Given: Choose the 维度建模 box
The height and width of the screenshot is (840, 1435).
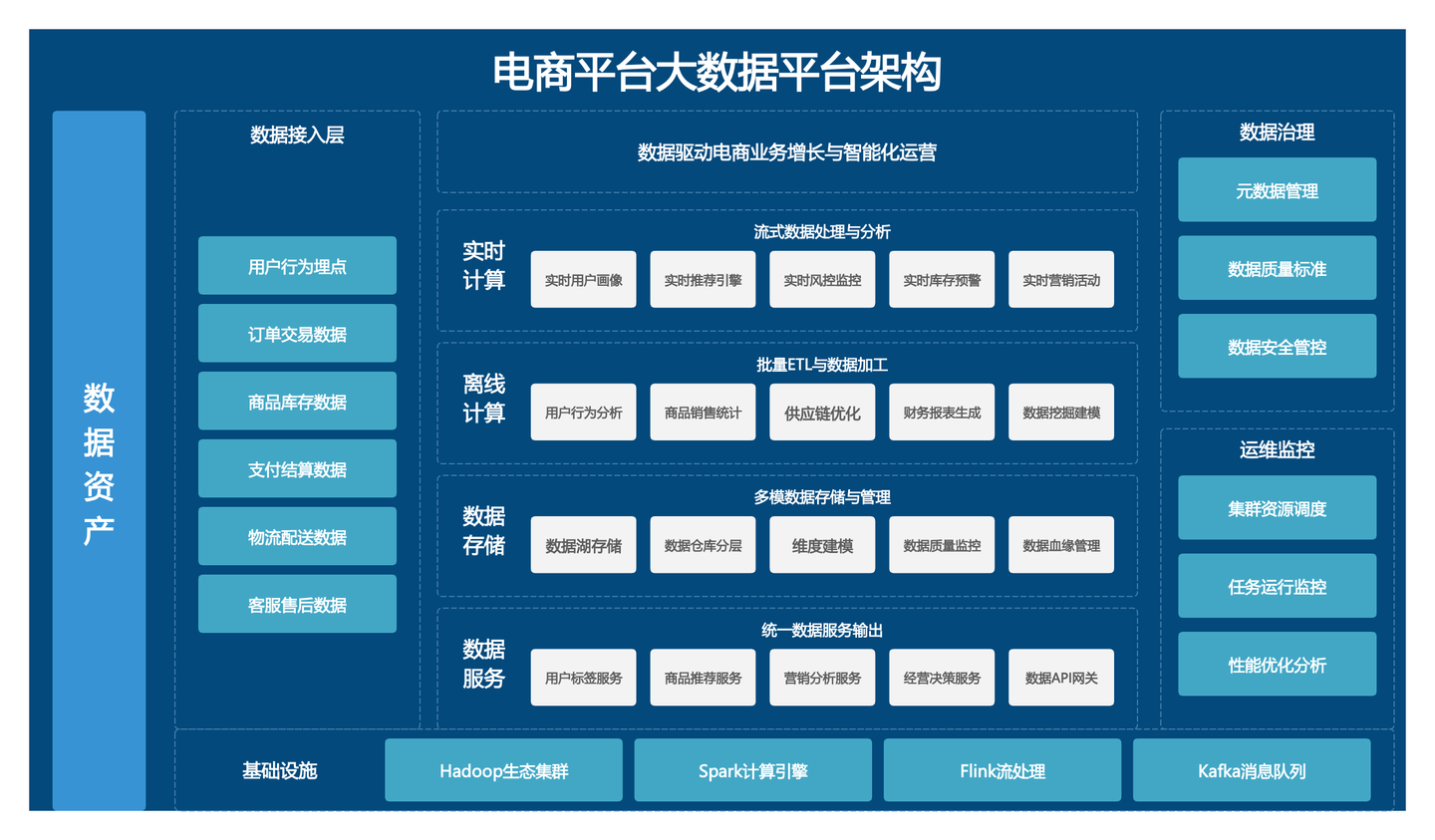Looking at the screenshot, I should point(822,545).
